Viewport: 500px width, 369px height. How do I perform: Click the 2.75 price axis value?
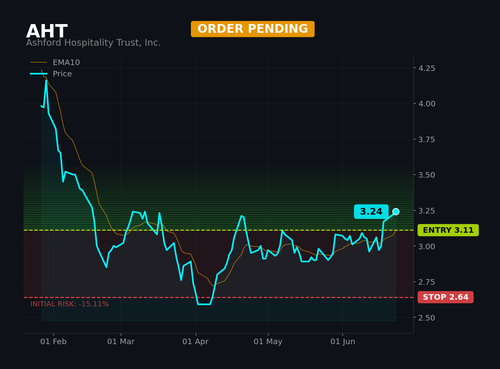[427, 282]
